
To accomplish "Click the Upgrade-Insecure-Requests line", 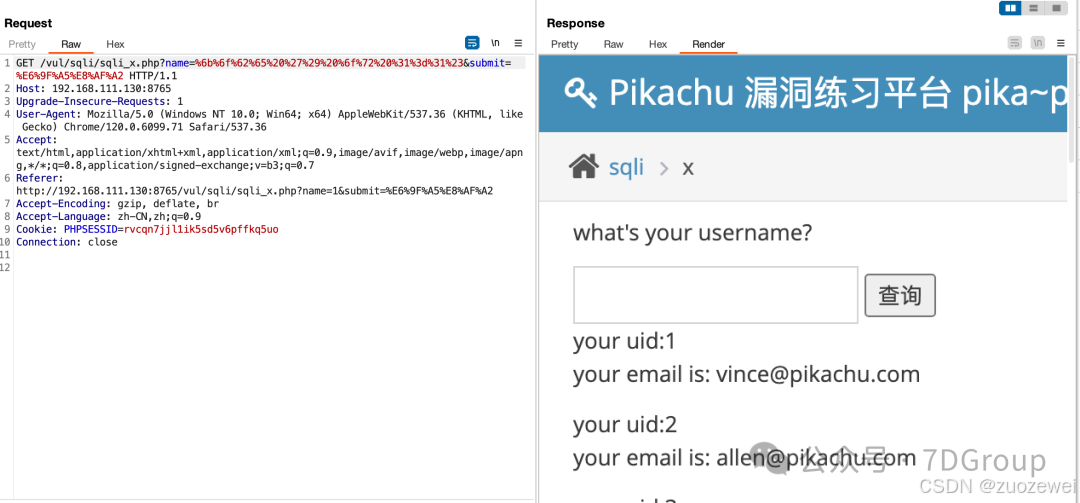I will tap(99, 101).
